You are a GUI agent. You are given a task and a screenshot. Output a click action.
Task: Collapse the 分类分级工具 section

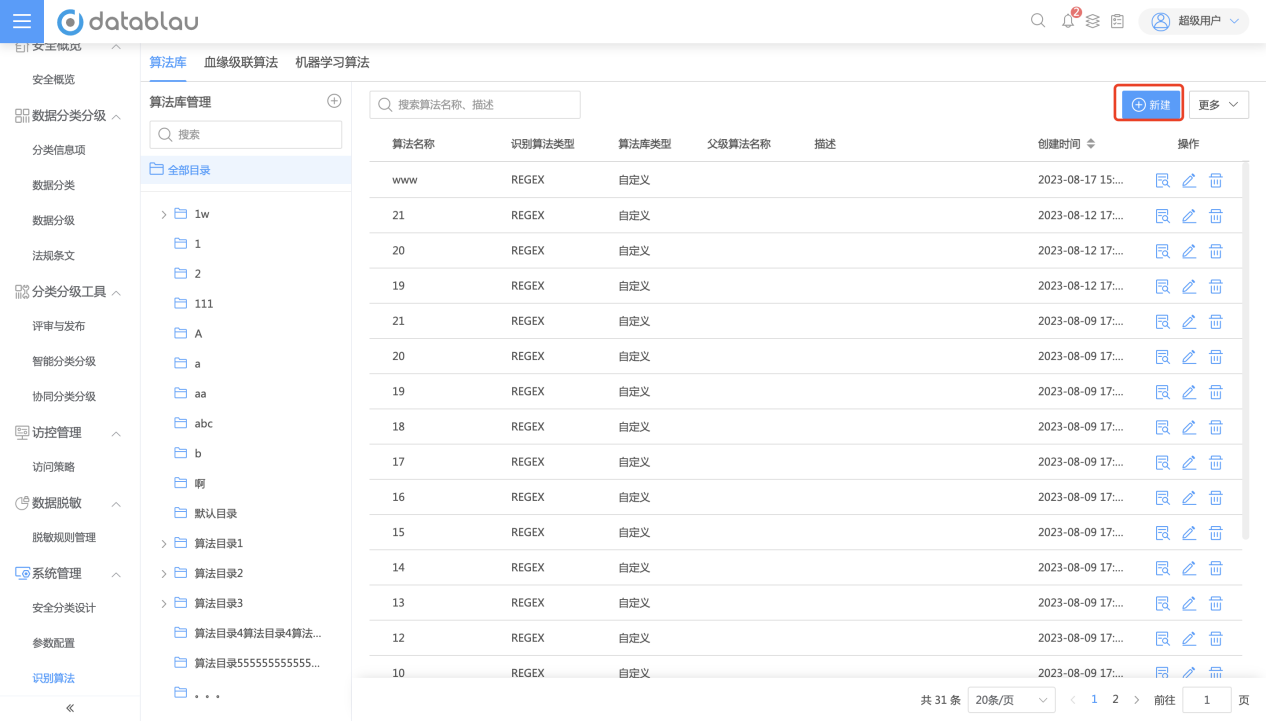coord(116,293)
